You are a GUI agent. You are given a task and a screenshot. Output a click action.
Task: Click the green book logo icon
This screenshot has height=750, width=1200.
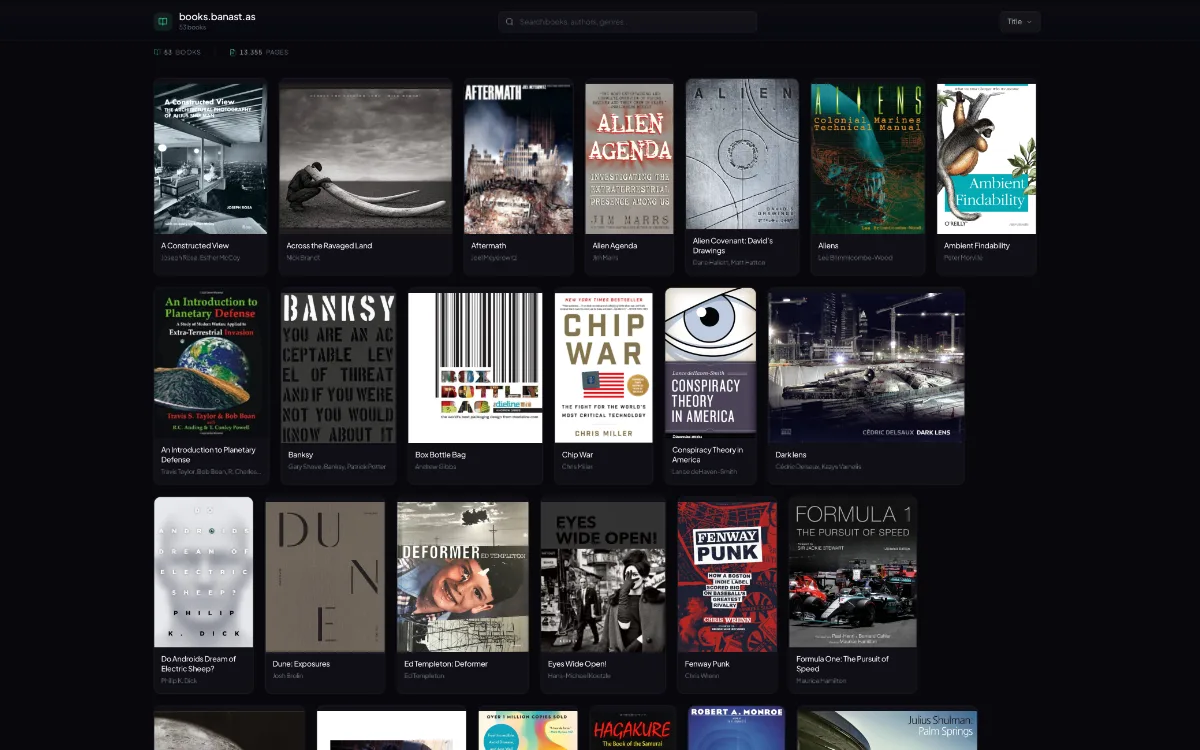click(x=163, y=21)
